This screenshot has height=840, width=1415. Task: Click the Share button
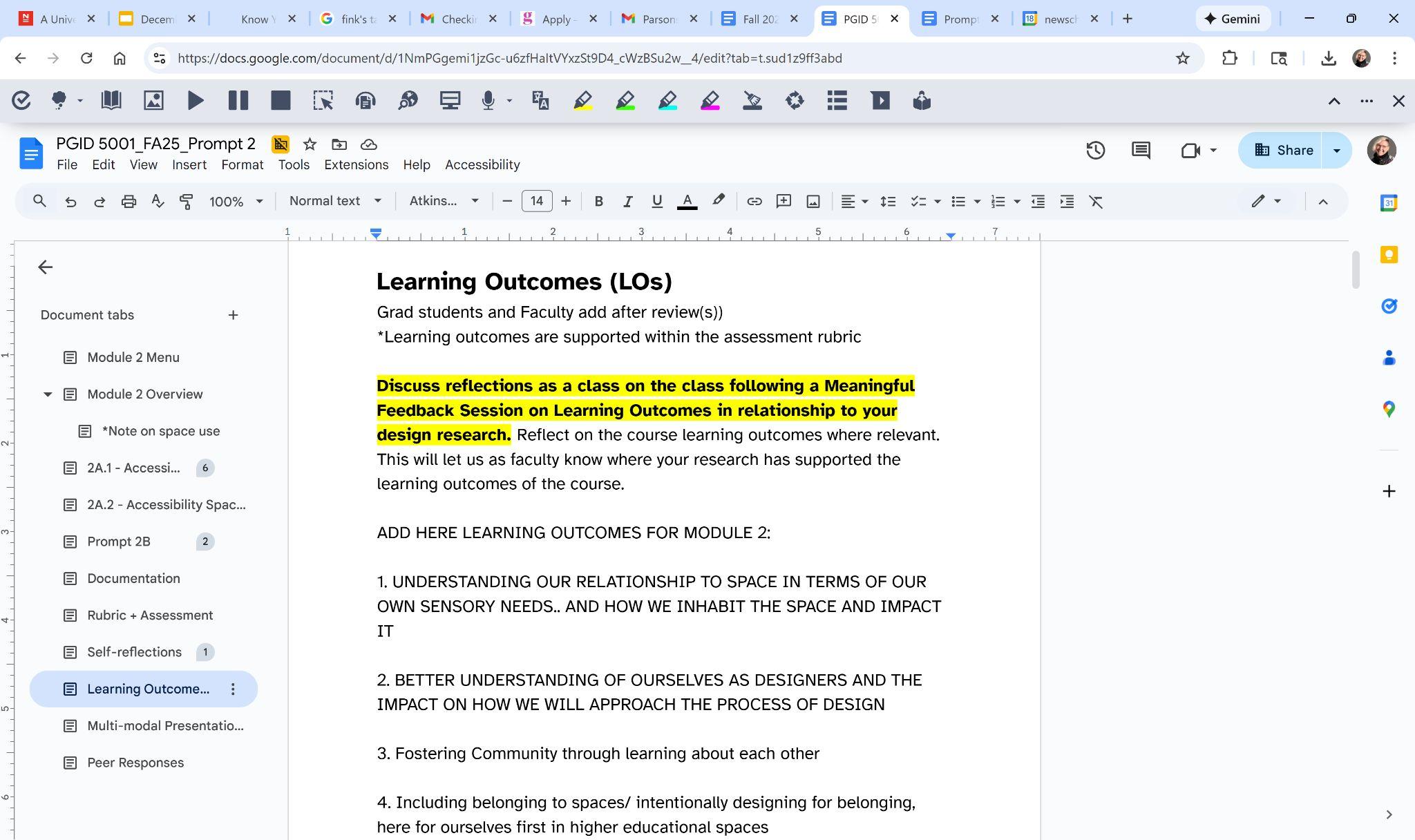(1282, 151)
